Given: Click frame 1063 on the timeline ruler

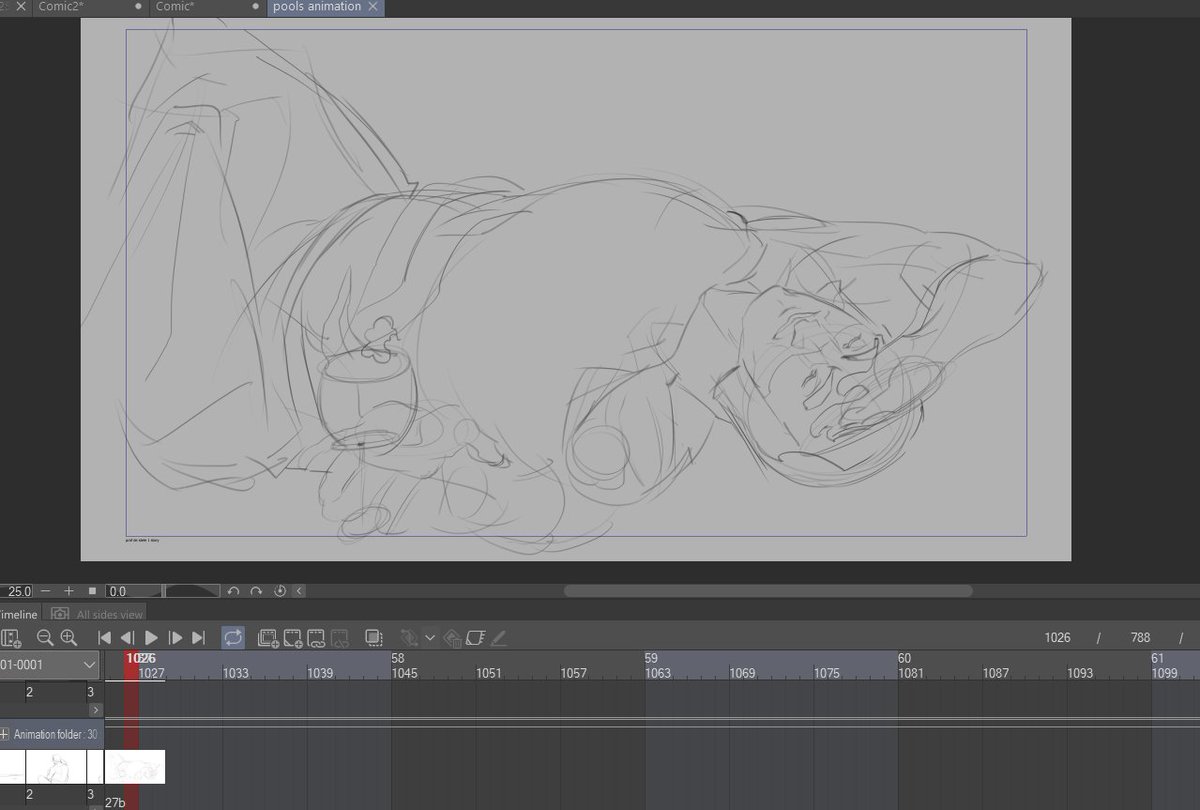Looking at the screenshot, I should pyautogui.click(x=658, y=673).
